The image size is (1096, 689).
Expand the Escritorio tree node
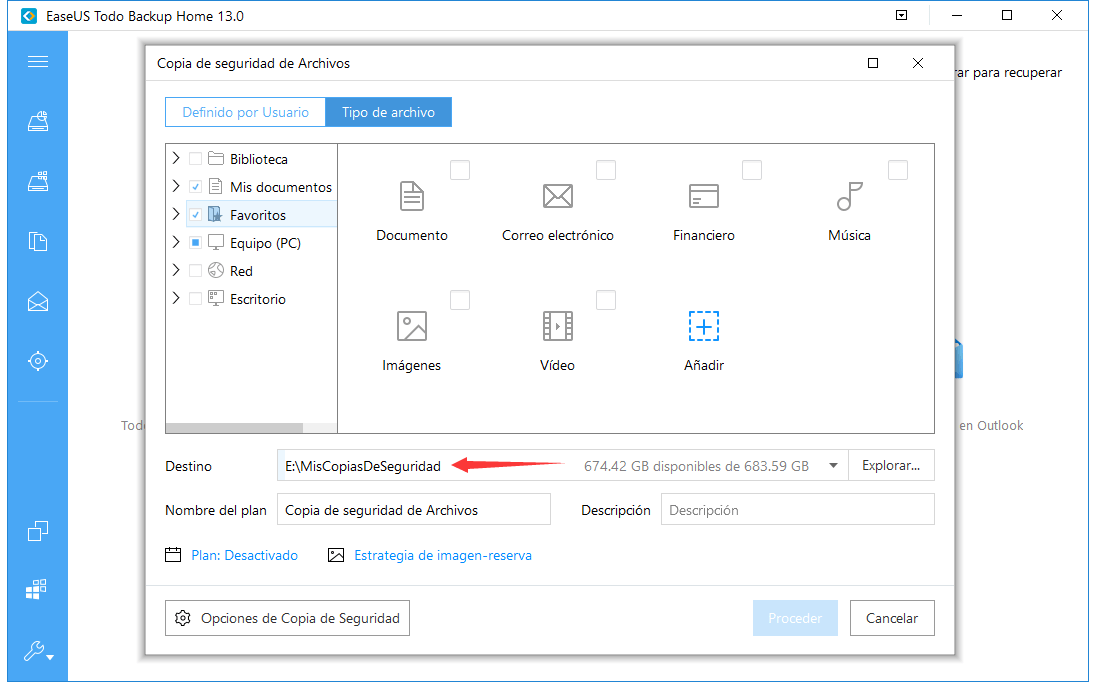176,298
